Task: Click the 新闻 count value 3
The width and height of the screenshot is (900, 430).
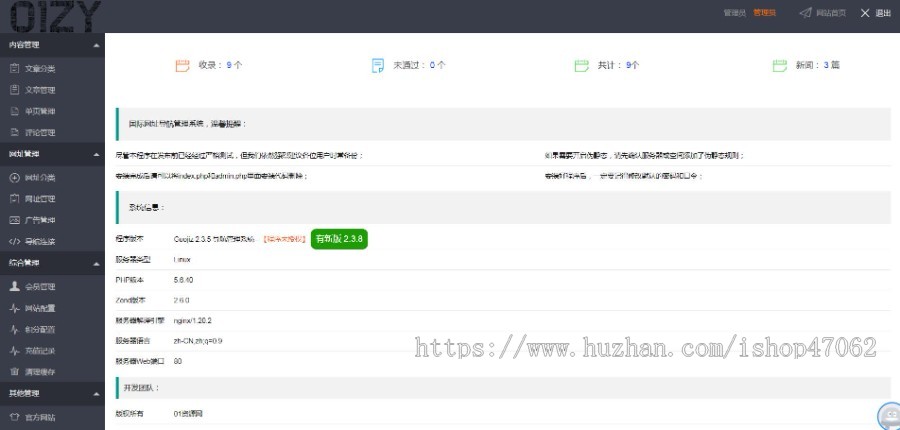Action: tap(826, 65)
